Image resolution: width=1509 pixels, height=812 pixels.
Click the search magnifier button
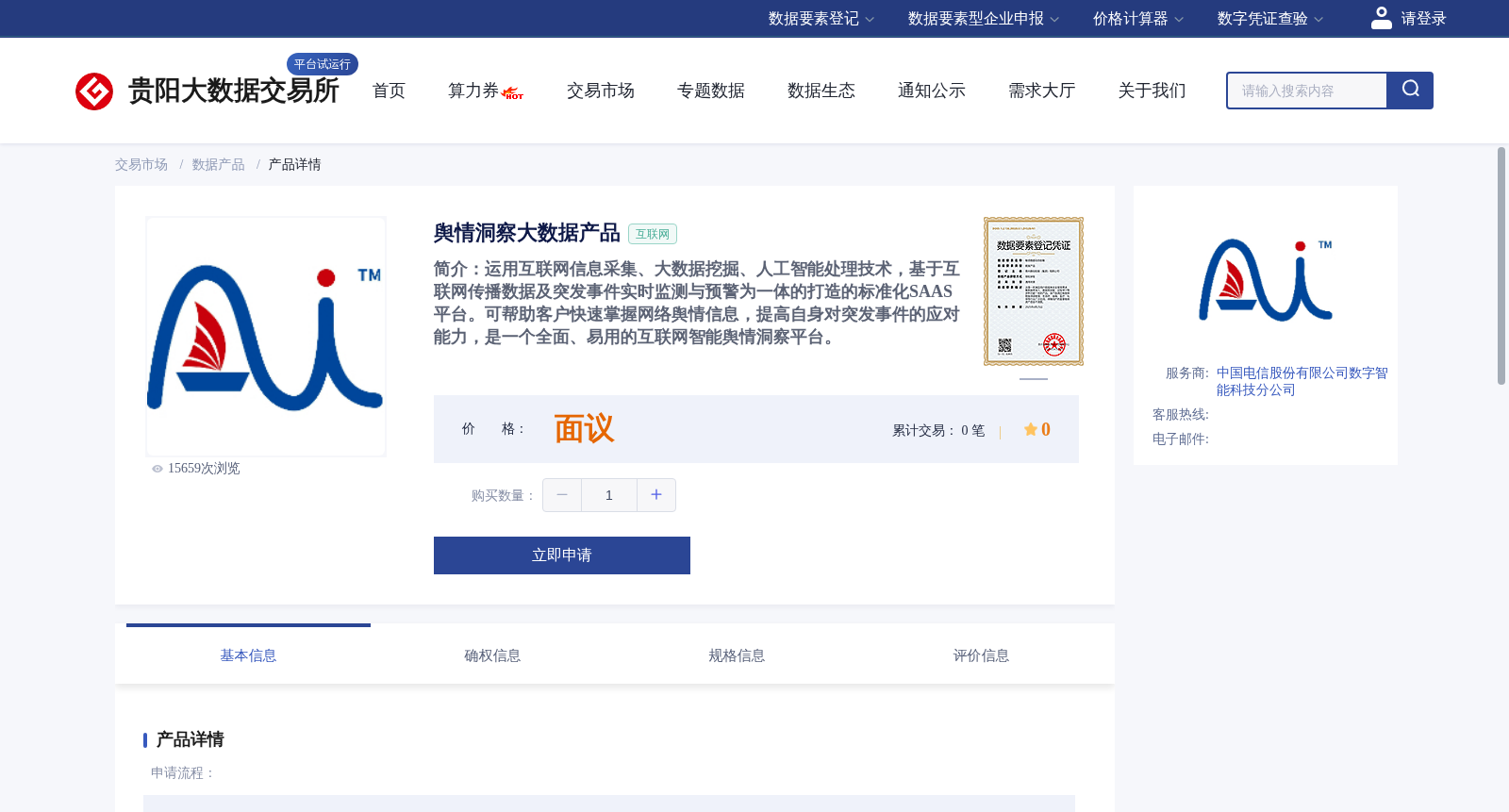pyautogui.click(x=1410, y=91)
